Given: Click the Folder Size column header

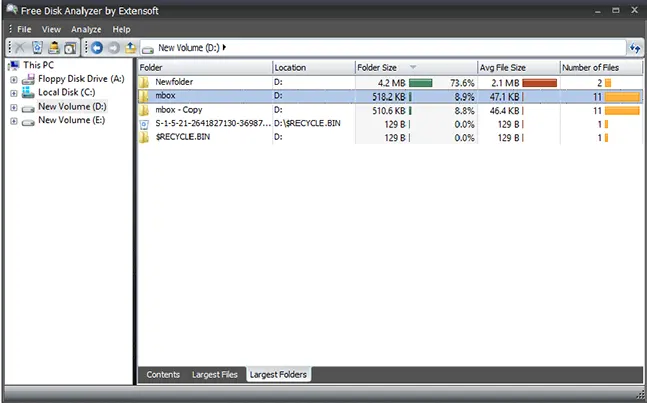Looking at the screenshot, I should click(x=416, y=68).
